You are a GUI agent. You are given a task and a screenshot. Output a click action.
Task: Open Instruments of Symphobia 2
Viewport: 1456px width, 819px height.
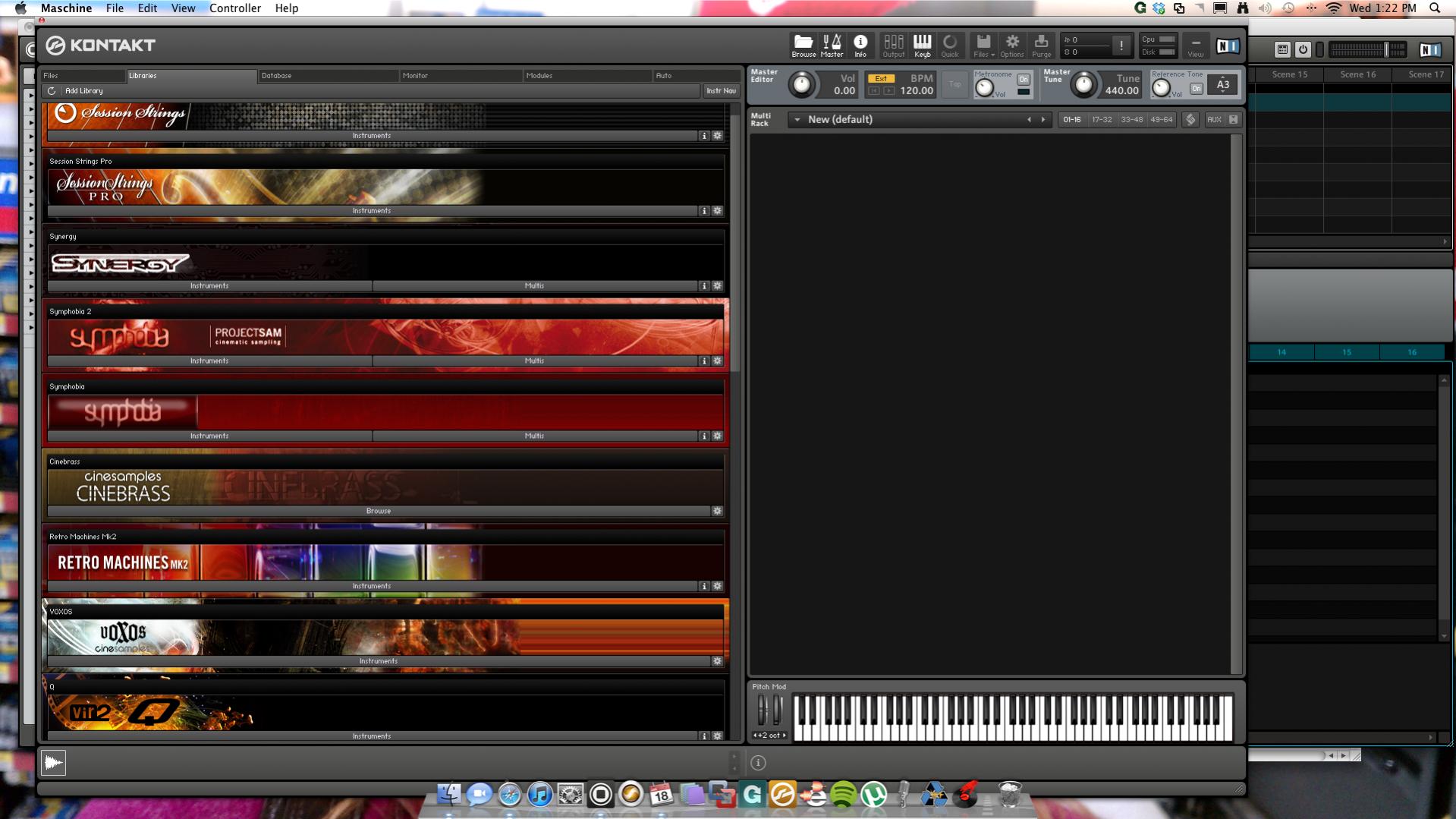[x=209, y=361]
